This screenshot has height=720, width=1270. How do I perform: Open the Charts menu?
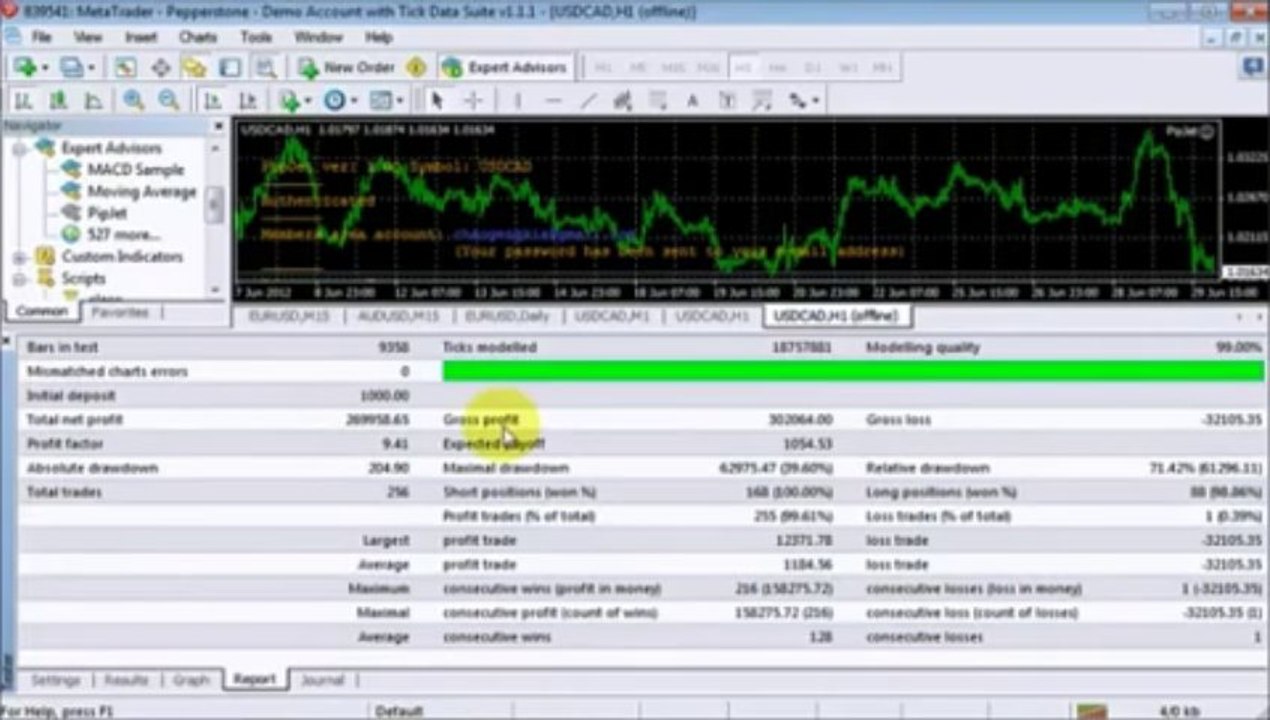[x=197, y=37]
